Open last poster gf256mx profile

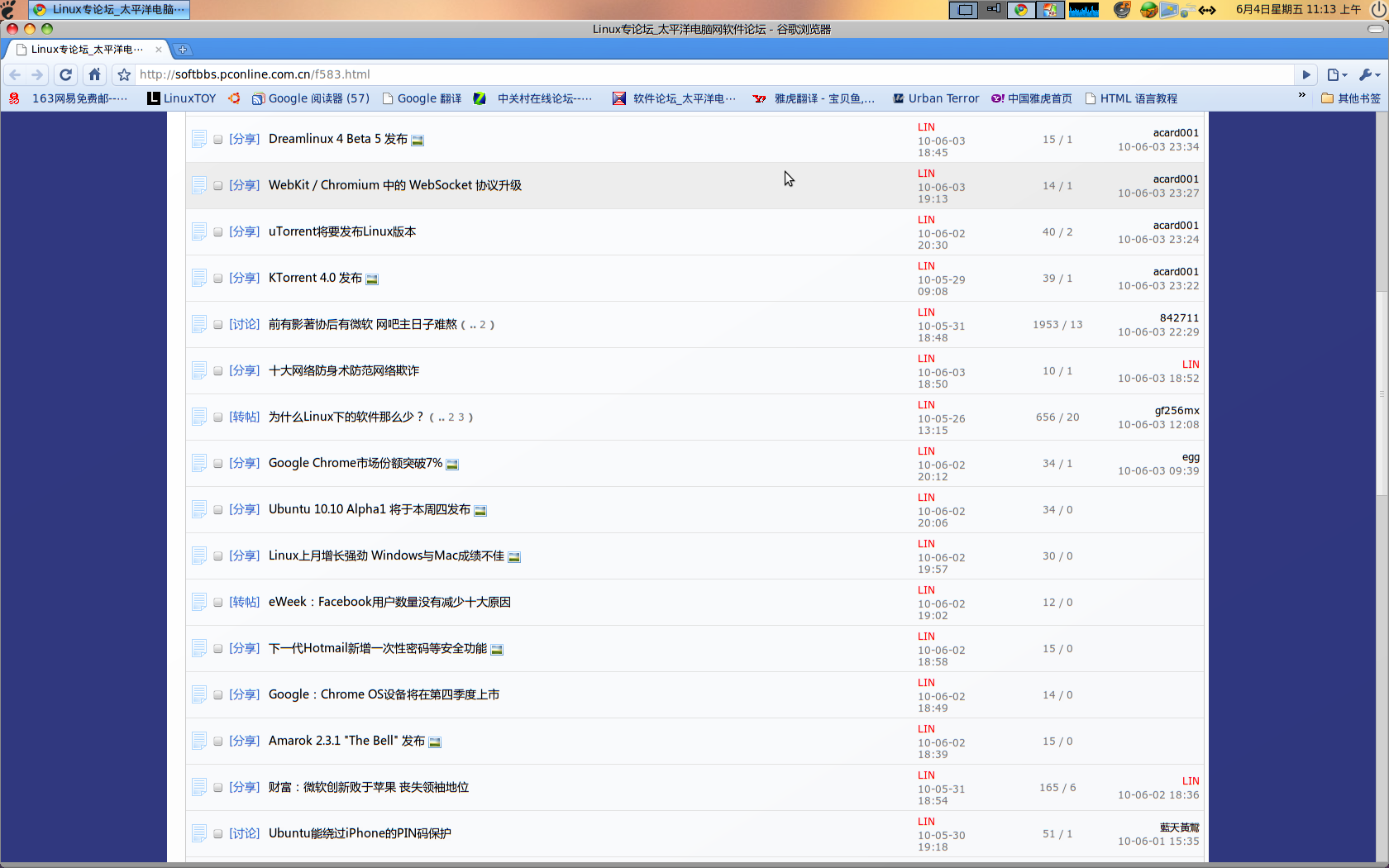[1177, 410]
